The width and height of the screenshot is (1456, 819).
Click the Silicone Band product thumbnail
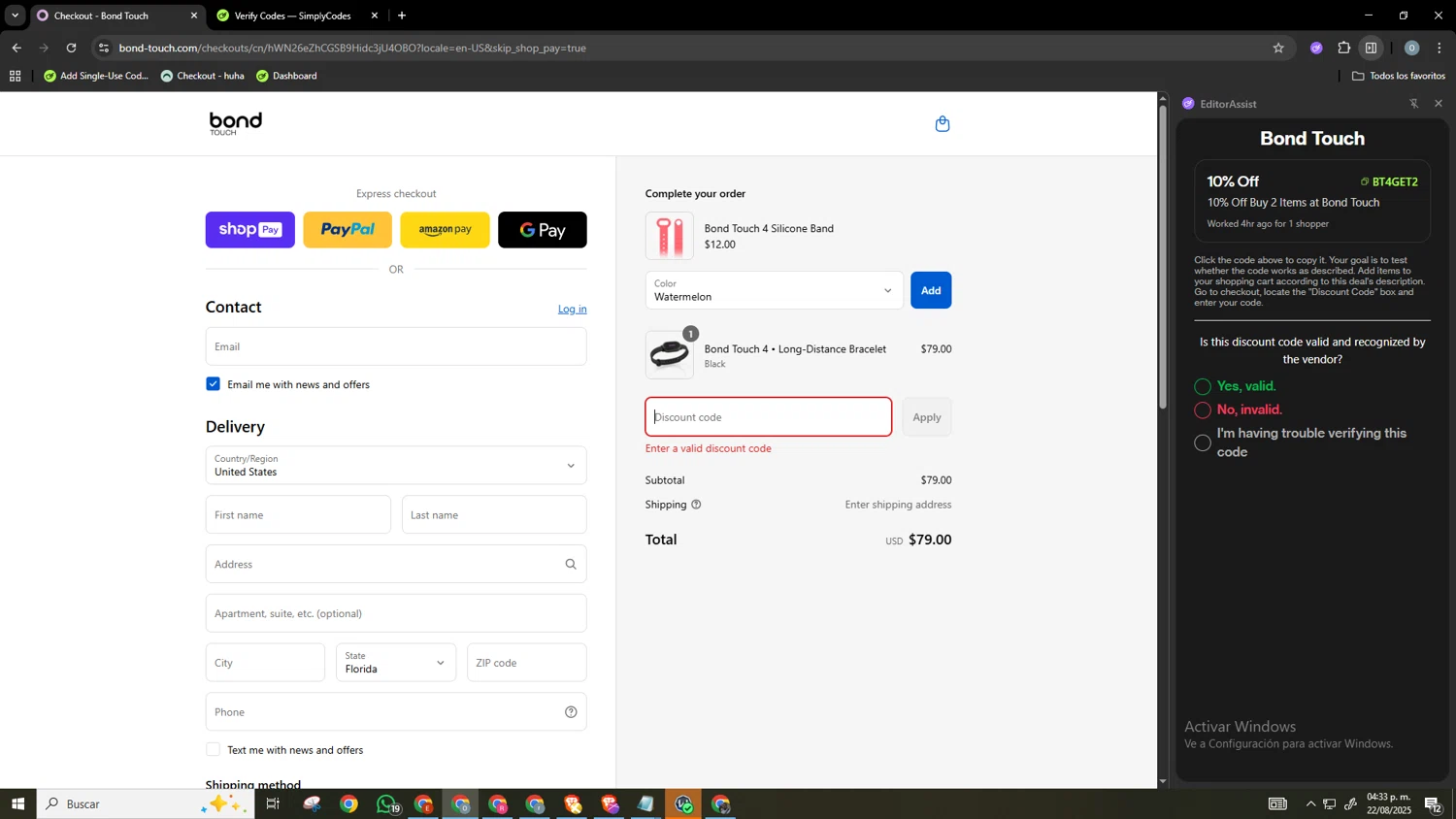[670, 236]
